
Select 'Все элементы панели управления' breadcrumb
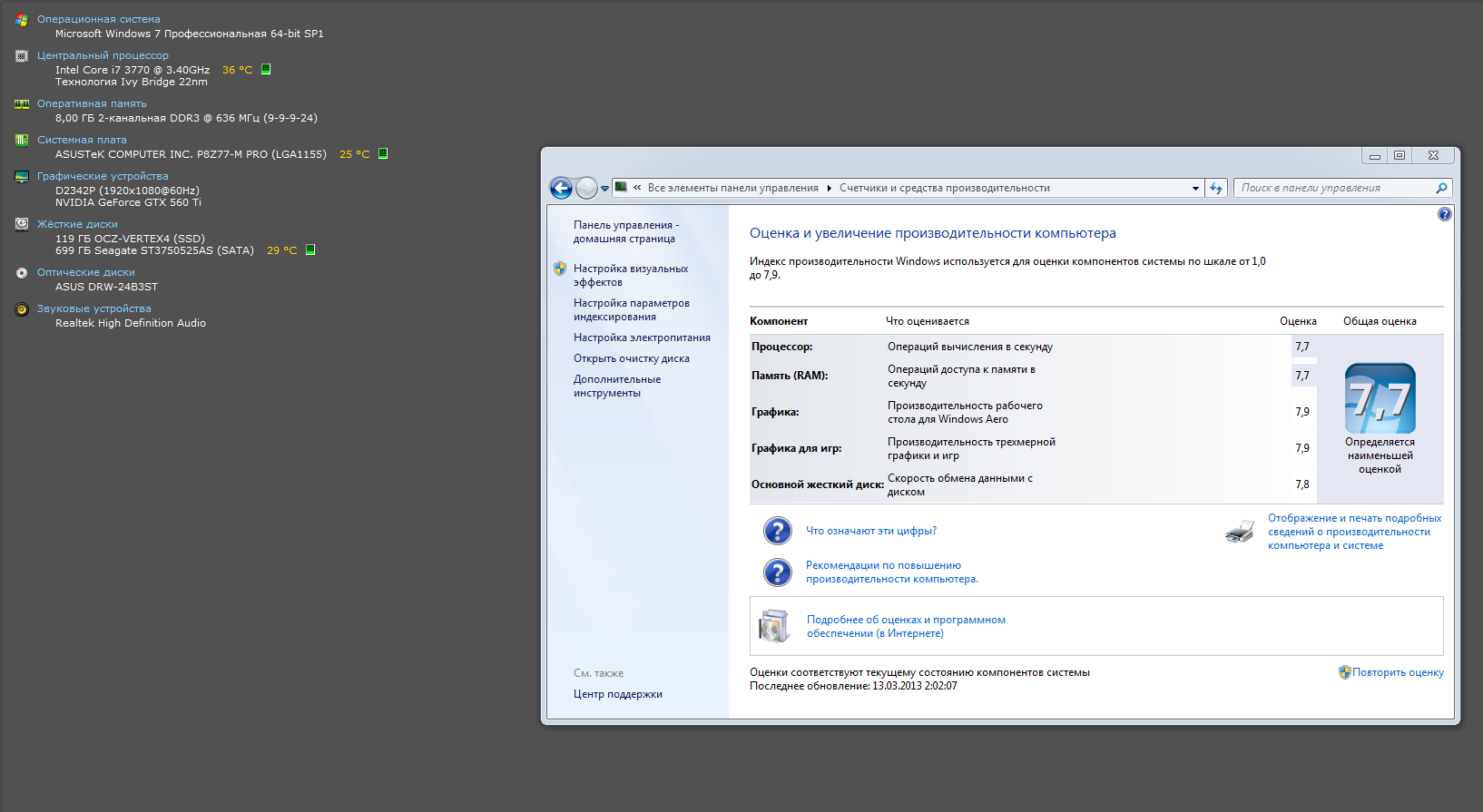[x=732, y=188]
